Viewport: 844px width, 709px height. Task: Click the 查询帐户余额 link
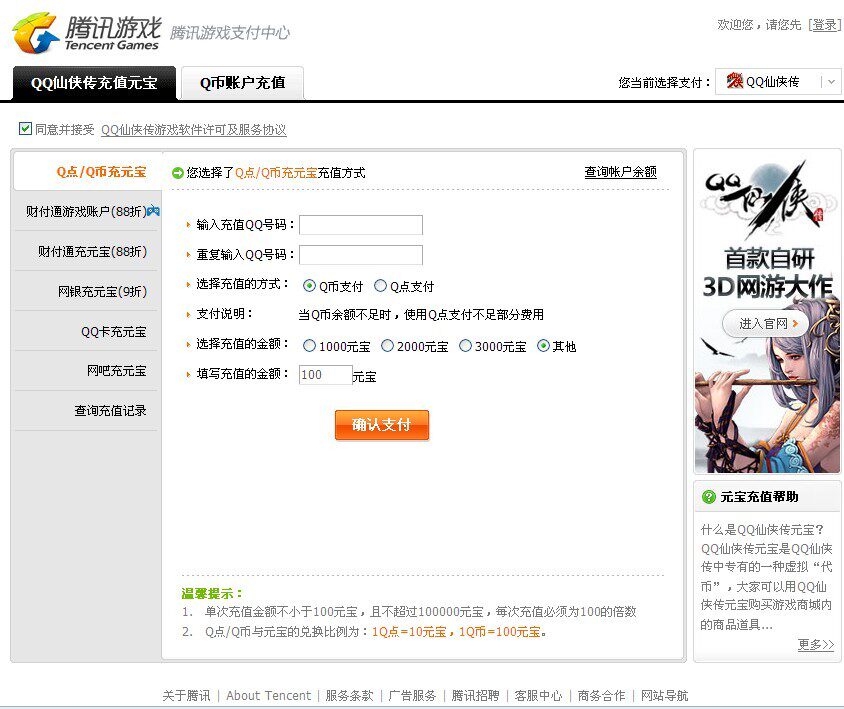[x=621, y=172]
